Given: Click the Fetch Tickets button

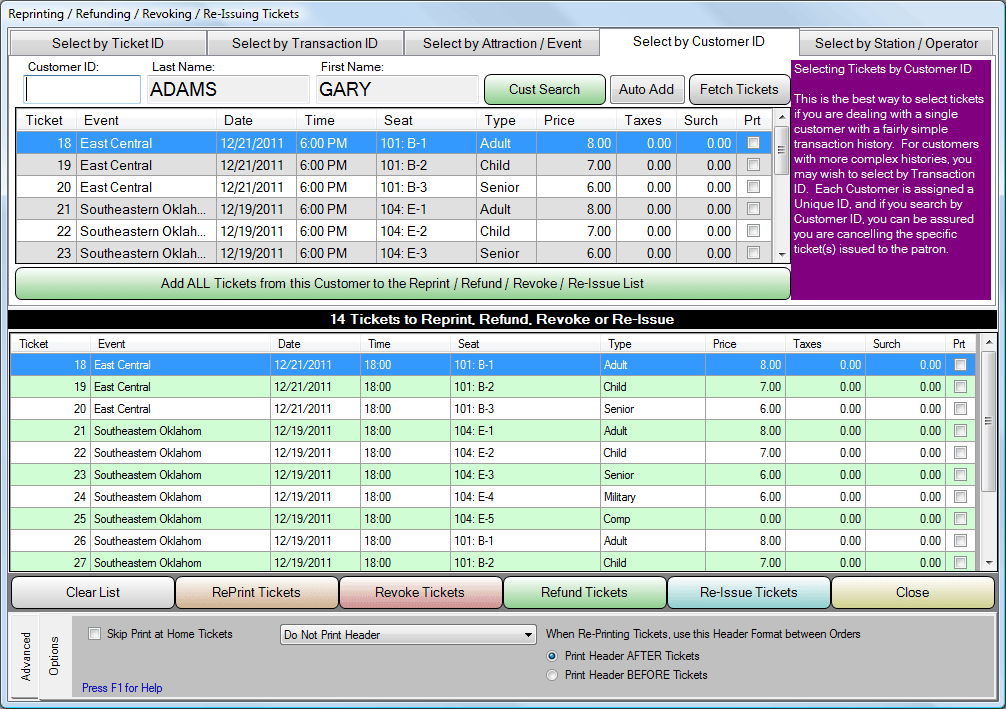Looking at the screenshot, I should [739, 89].
